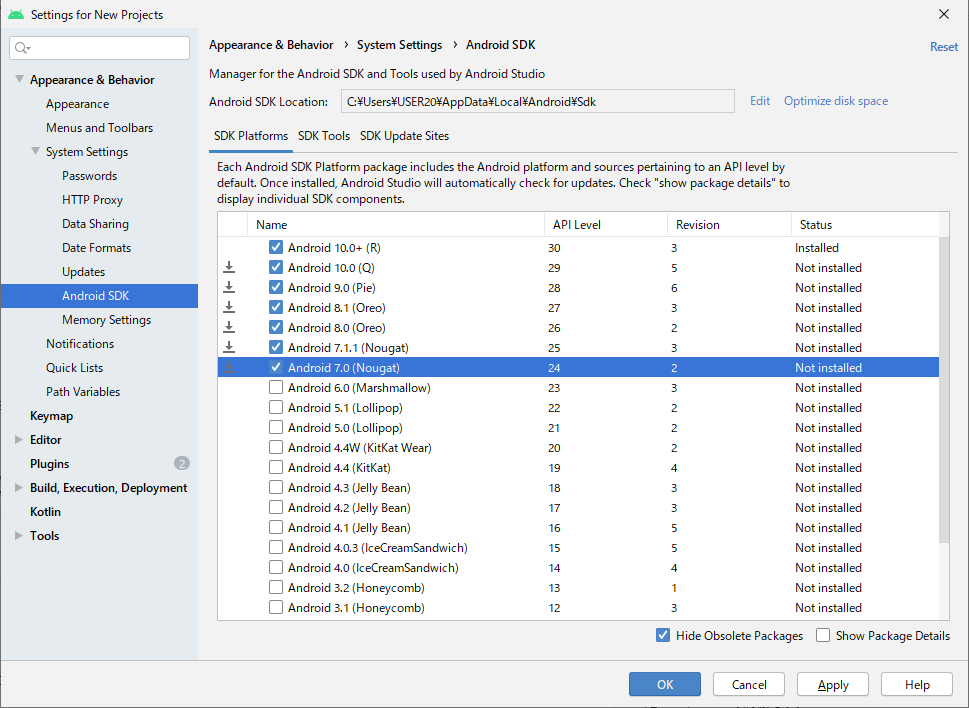Check Android 4.4 (KitKat) platform
The width and height of the screenshot is (969, 708).
tap(276, 467)
